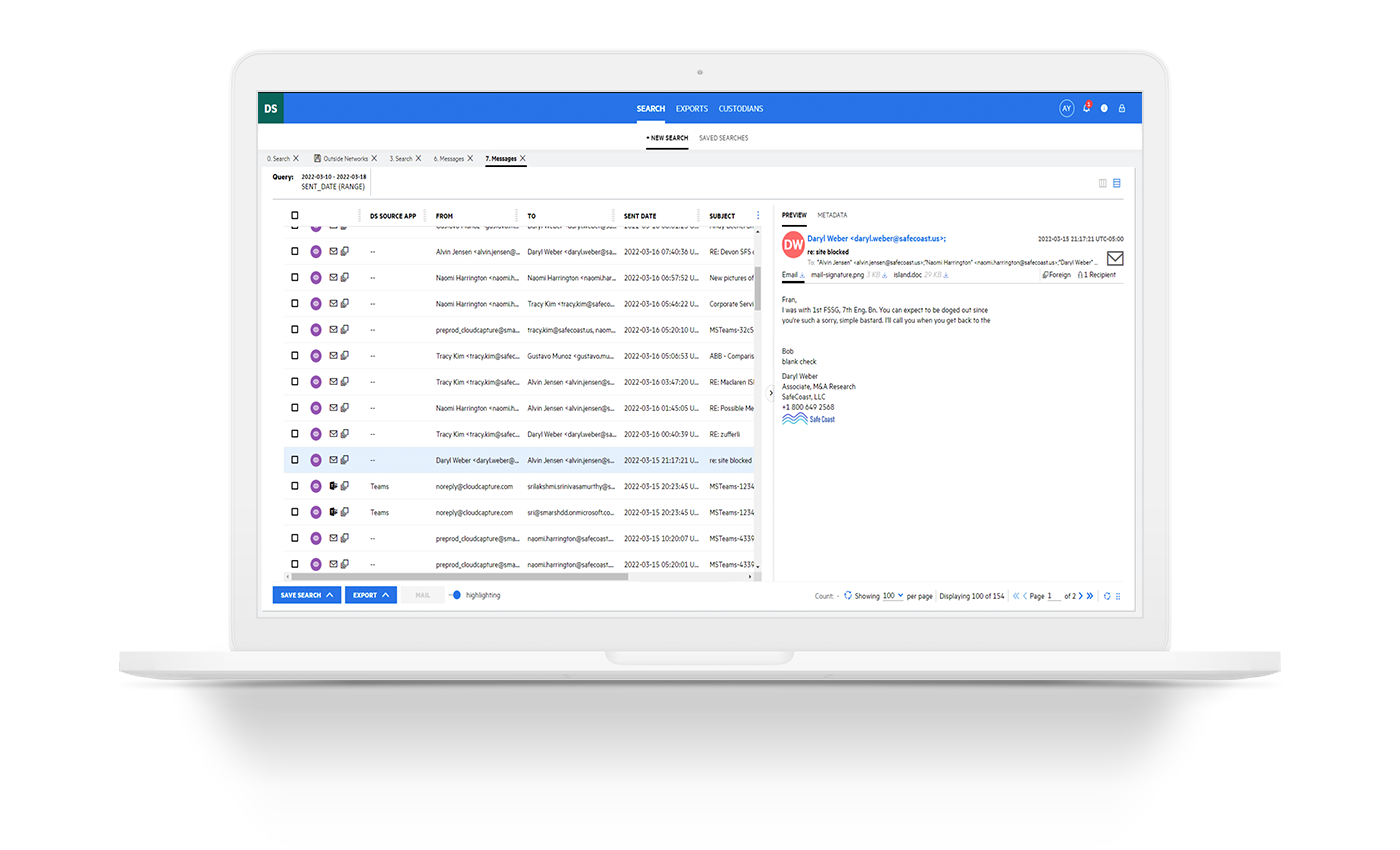Tick checkbox for 'RE: Possible Me' row
The height and width of the screenshot is (850, 1400).
coord(295,408)
